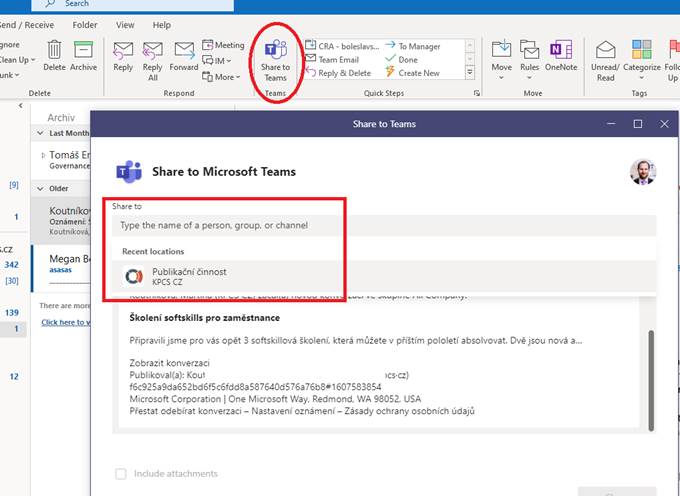
Task: Click the message preview scrollbar
Action: [651, 381]
